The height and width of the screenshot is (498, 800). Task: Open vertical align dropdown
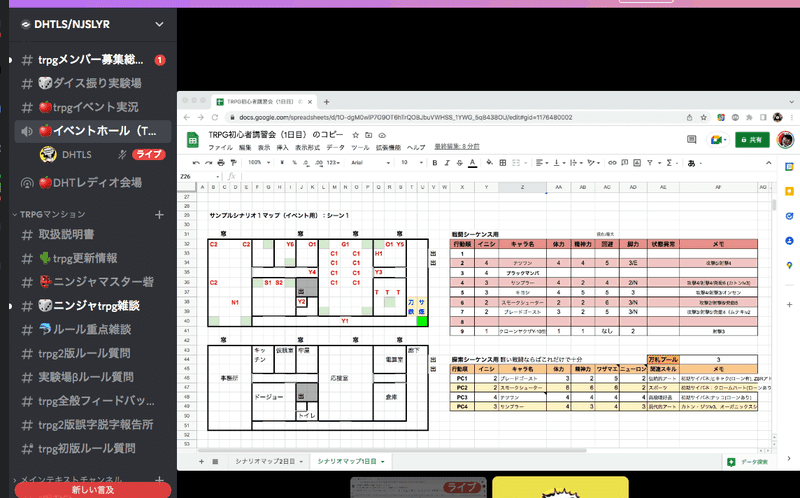(559, 163)
